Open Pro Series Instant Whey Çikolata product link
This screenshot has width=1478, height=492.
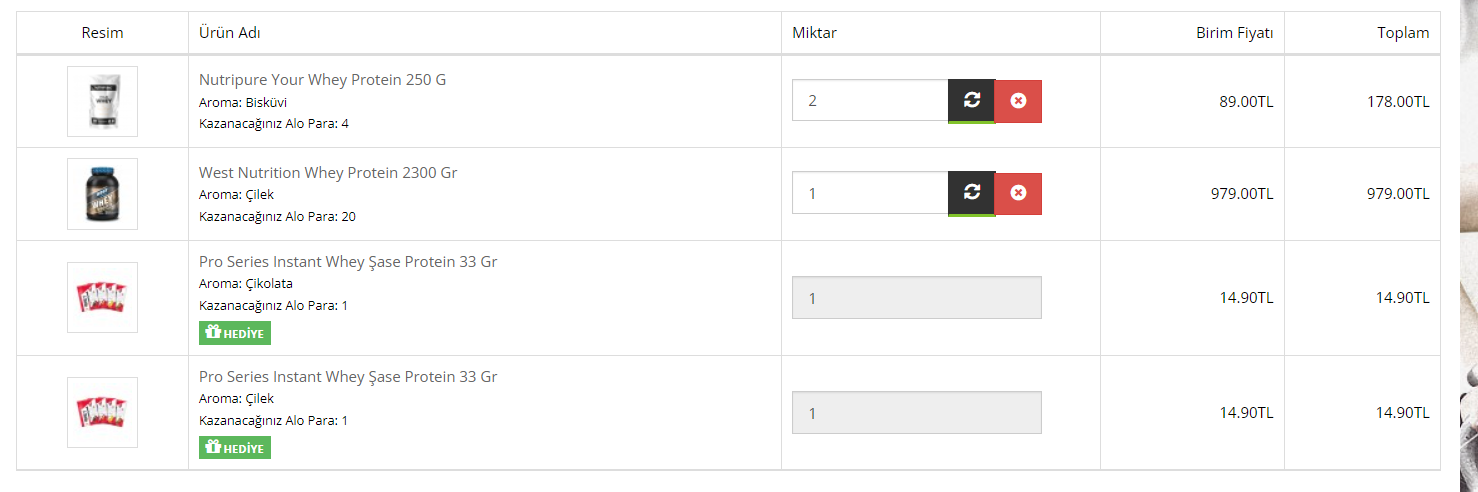[x=348, y=262]
